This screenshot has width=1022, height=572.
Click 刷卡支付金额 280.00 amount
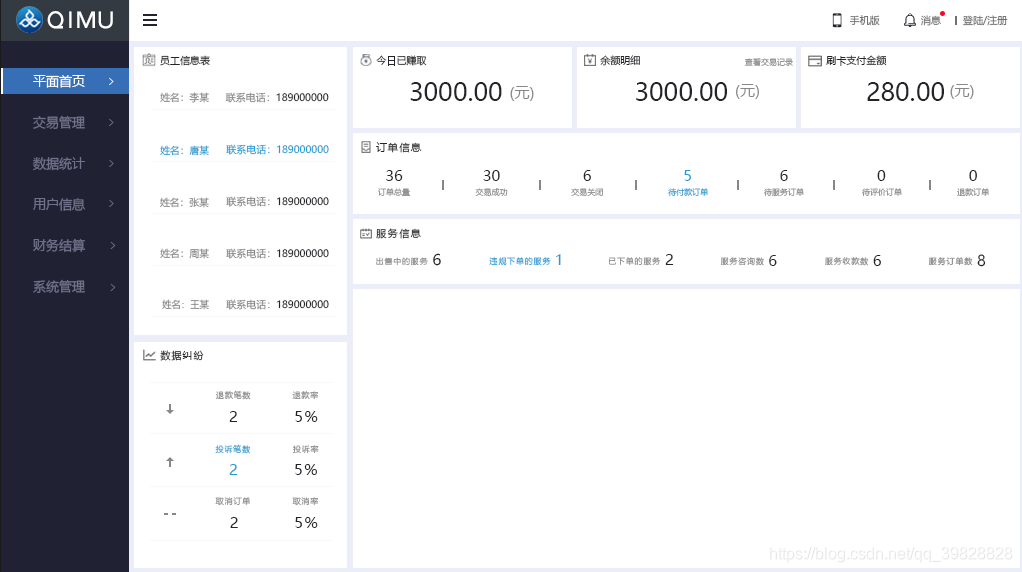click(x=905, y=92)
